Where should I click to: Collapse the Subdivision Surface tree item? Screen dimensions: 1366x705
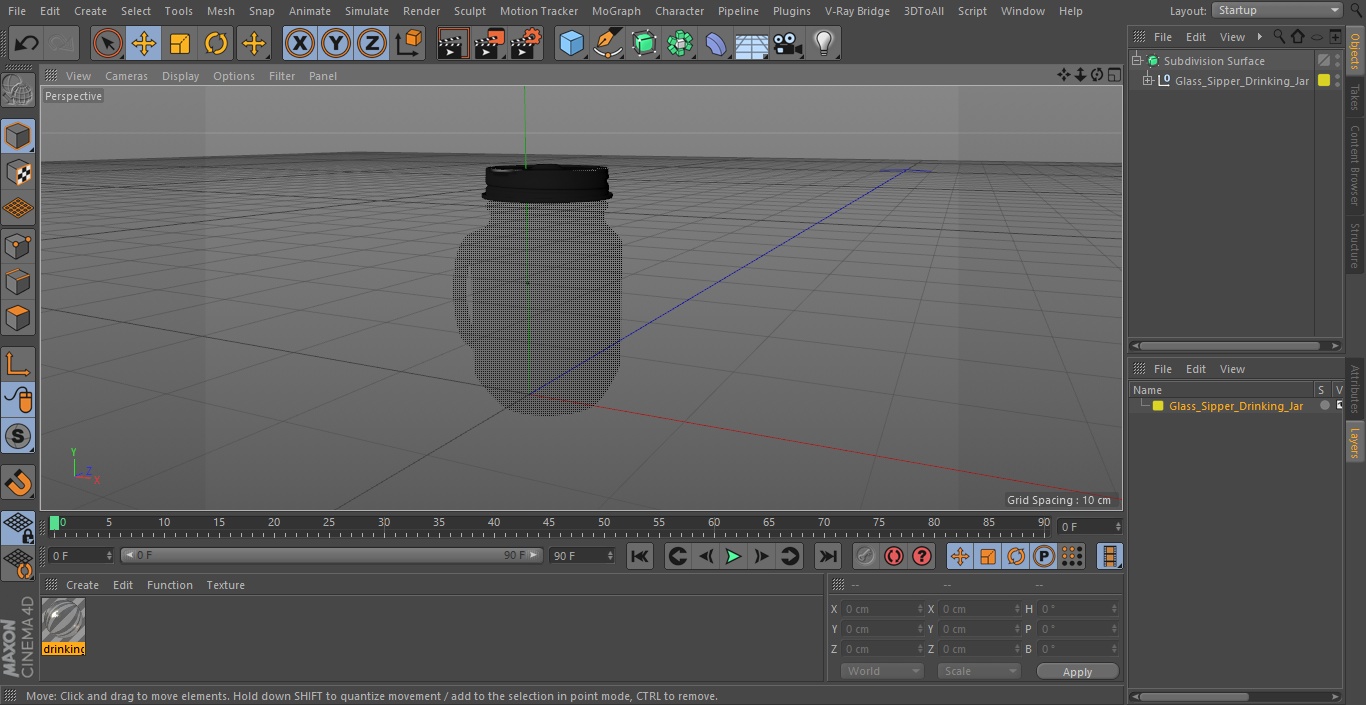[x=1137, y=61]
